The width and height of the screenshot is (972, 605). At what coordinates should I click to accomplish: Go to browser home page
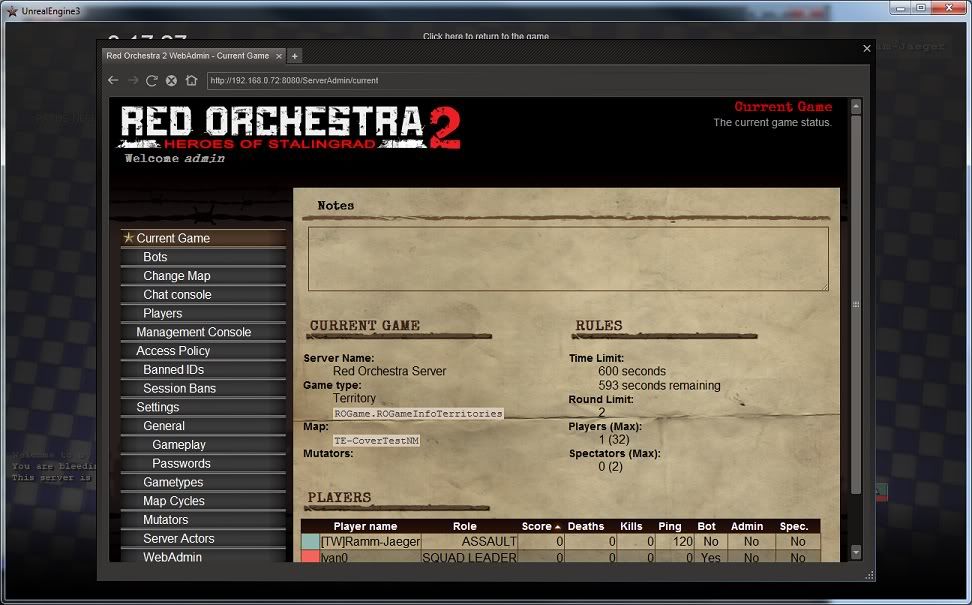click(191, 80)
